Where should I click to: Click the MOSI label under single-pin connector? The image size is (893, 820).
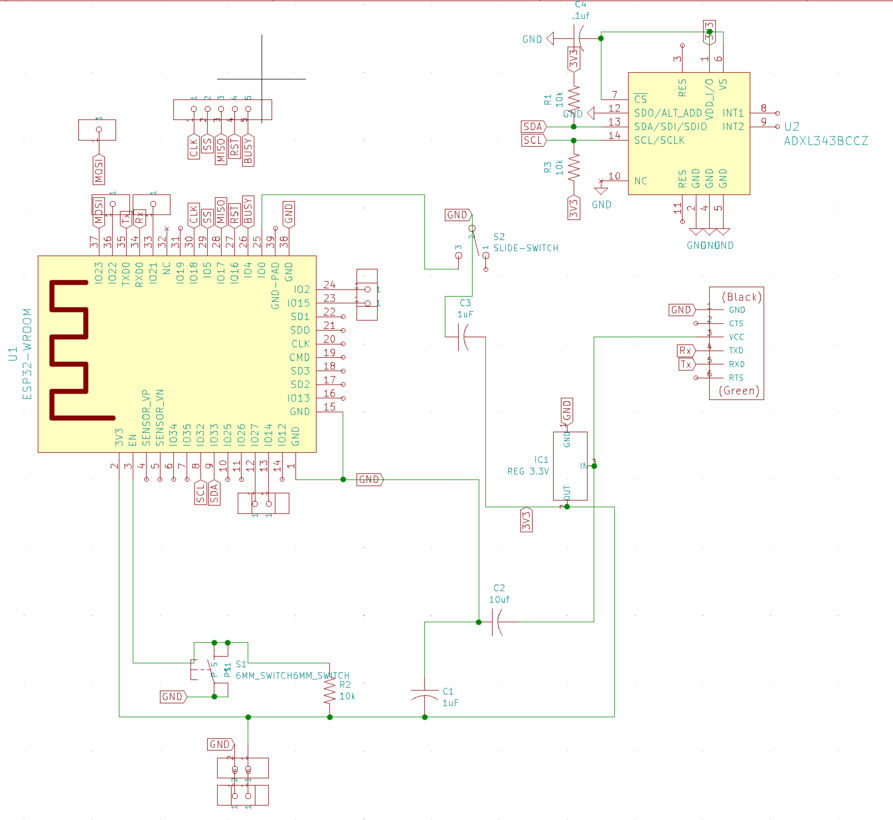pos(99,169)
